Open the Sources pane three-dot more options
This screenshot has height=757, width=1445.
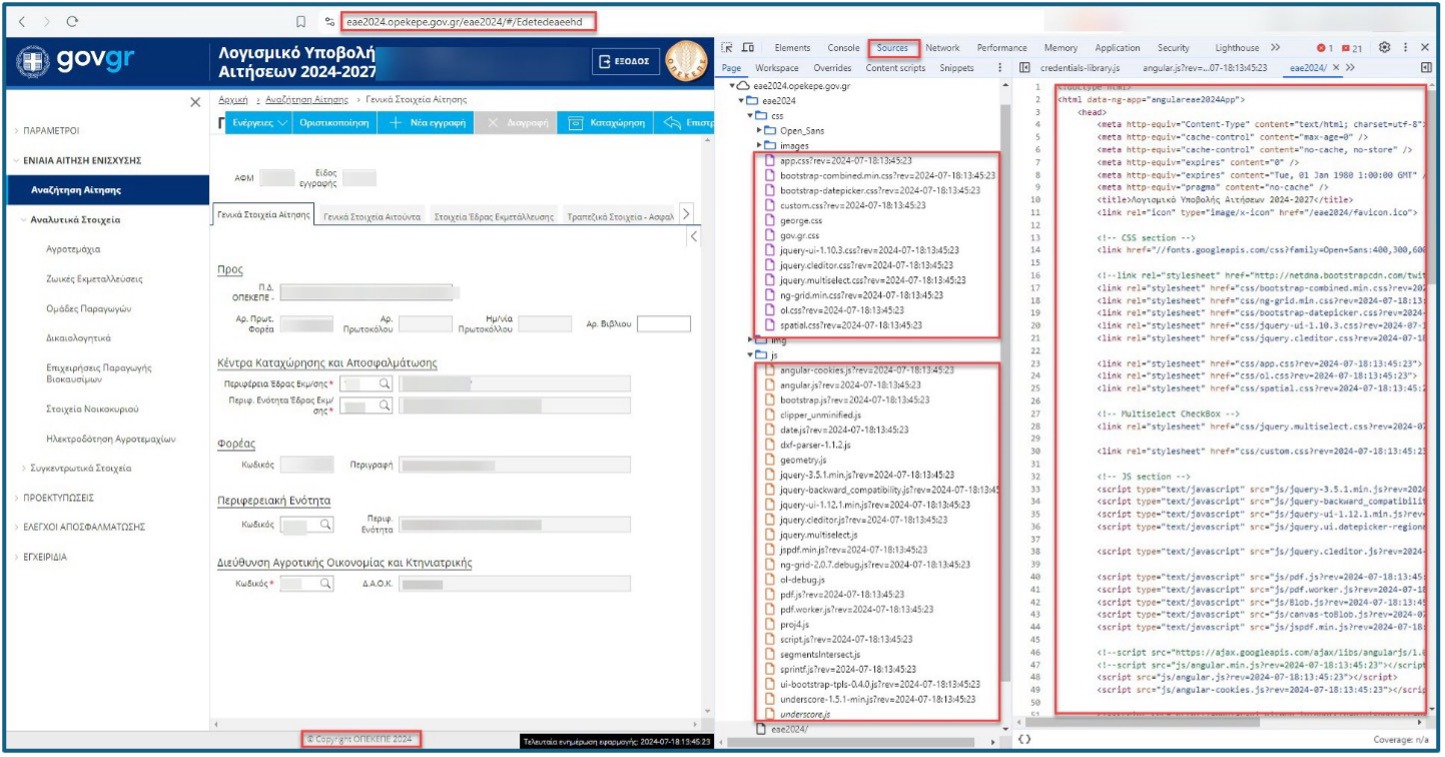(1000, 68)
